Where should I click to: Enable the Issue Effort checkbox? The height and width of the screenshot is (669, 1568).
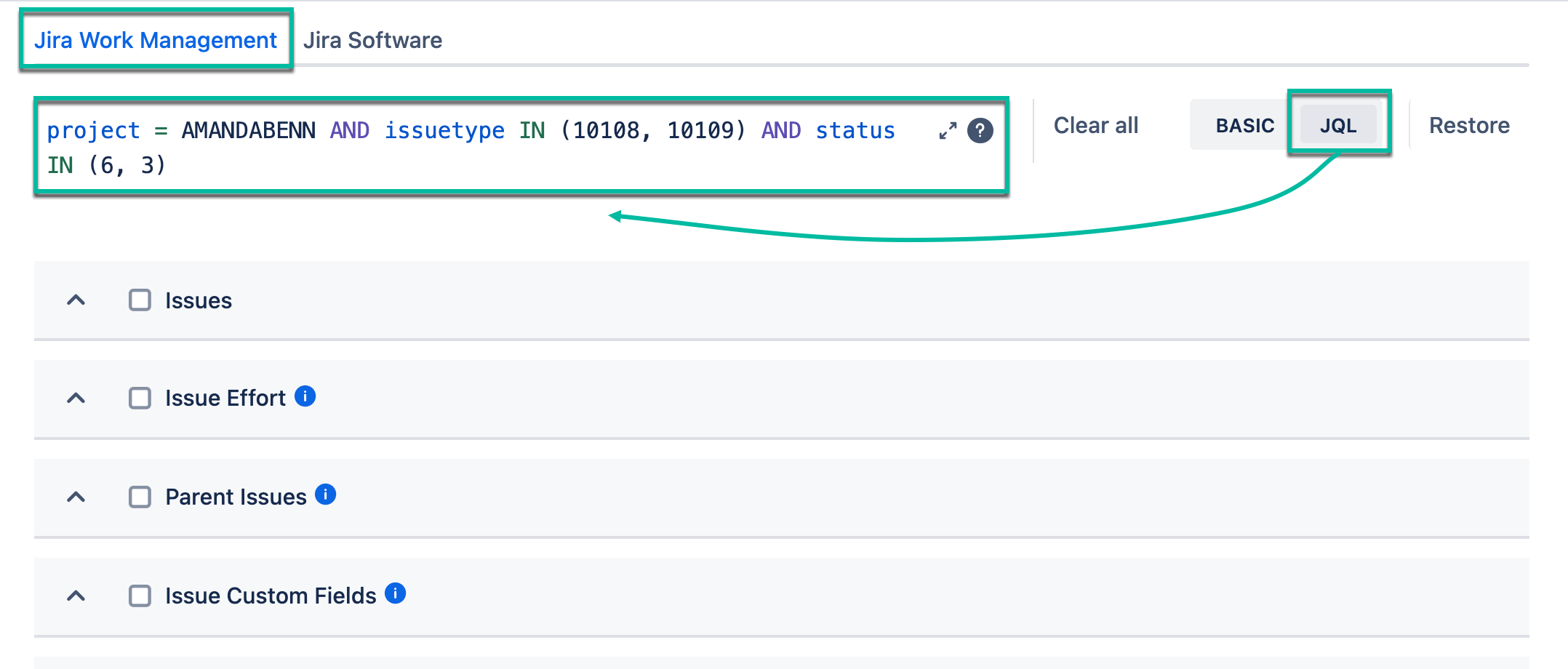[x=139, y=398]
